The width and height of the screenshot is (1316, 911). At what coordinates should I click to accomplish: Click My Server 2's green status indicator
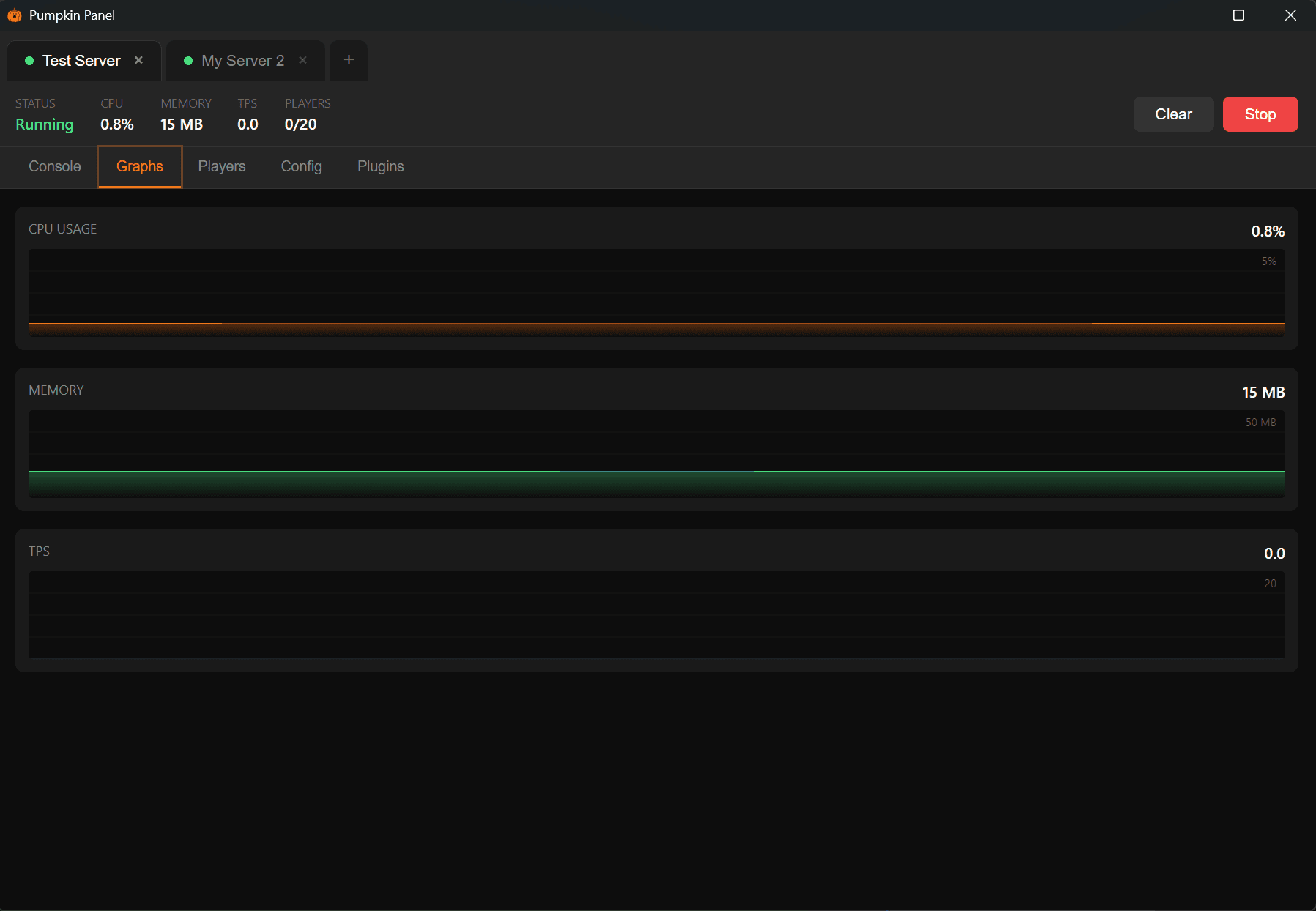[x=188, y=61]
